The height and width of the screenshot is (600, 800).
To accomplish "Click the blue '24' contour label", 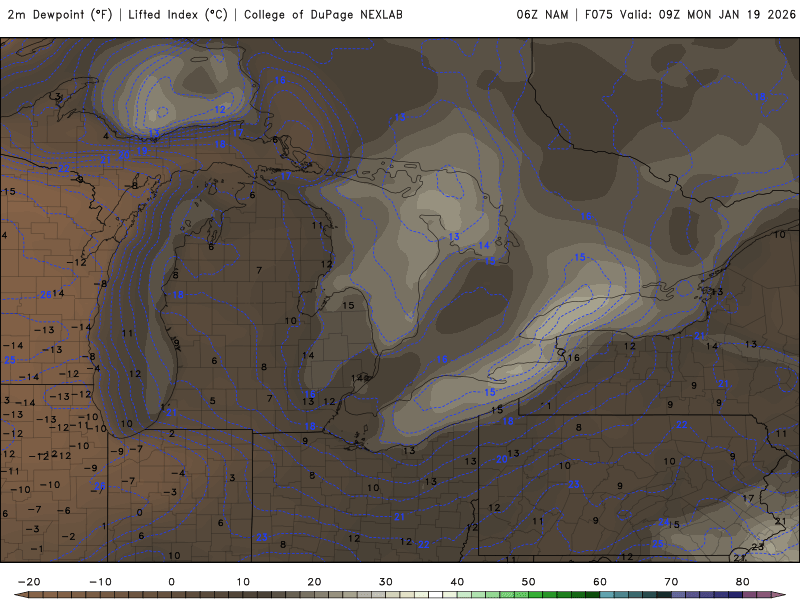I will point(663,522).
